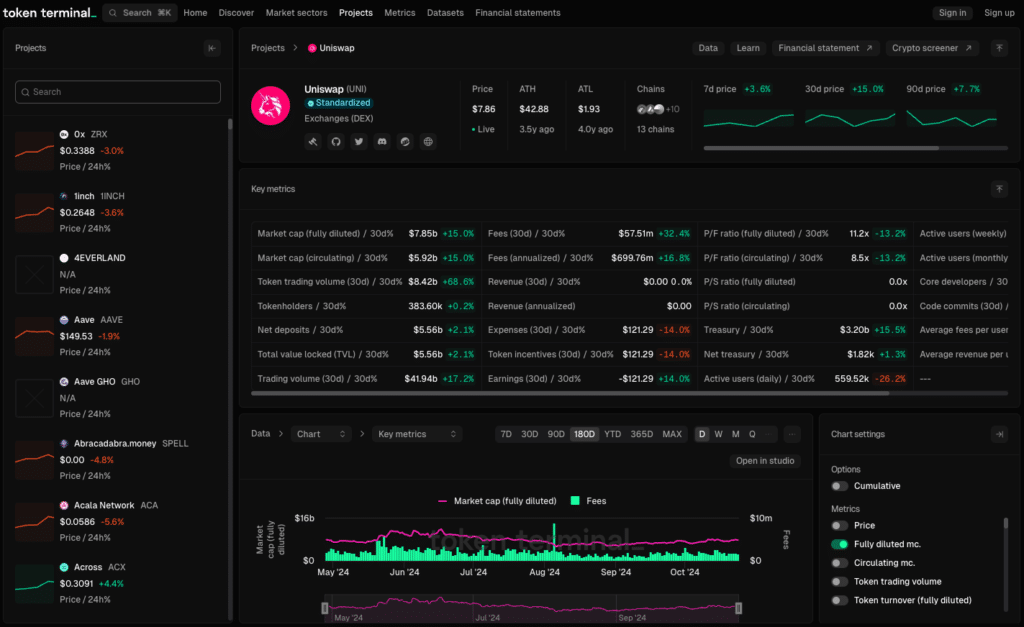Open Uniswap CoinGecko icon link
Viewport: 1024px width, 627px height.
pyautogui.click(x=405, y=142)
